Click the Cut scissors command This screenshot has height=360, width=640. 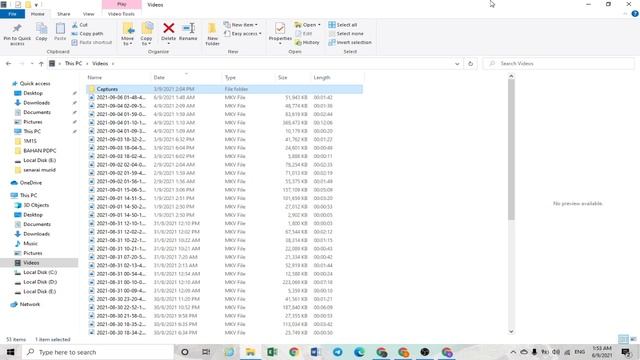80,25
